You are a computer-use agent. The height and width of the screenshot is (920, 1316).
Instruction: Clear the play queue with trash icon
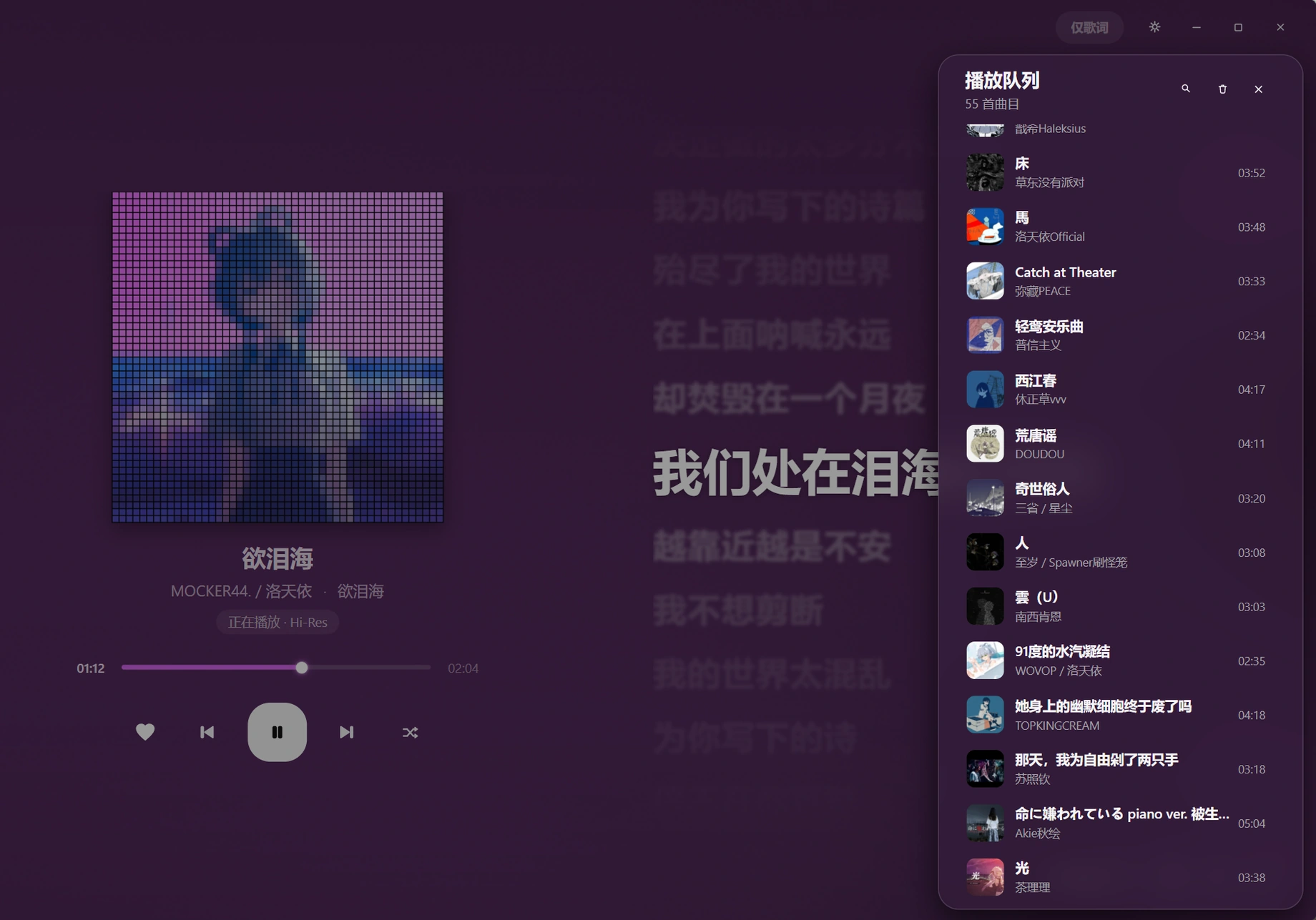[x=1222, y=89]
